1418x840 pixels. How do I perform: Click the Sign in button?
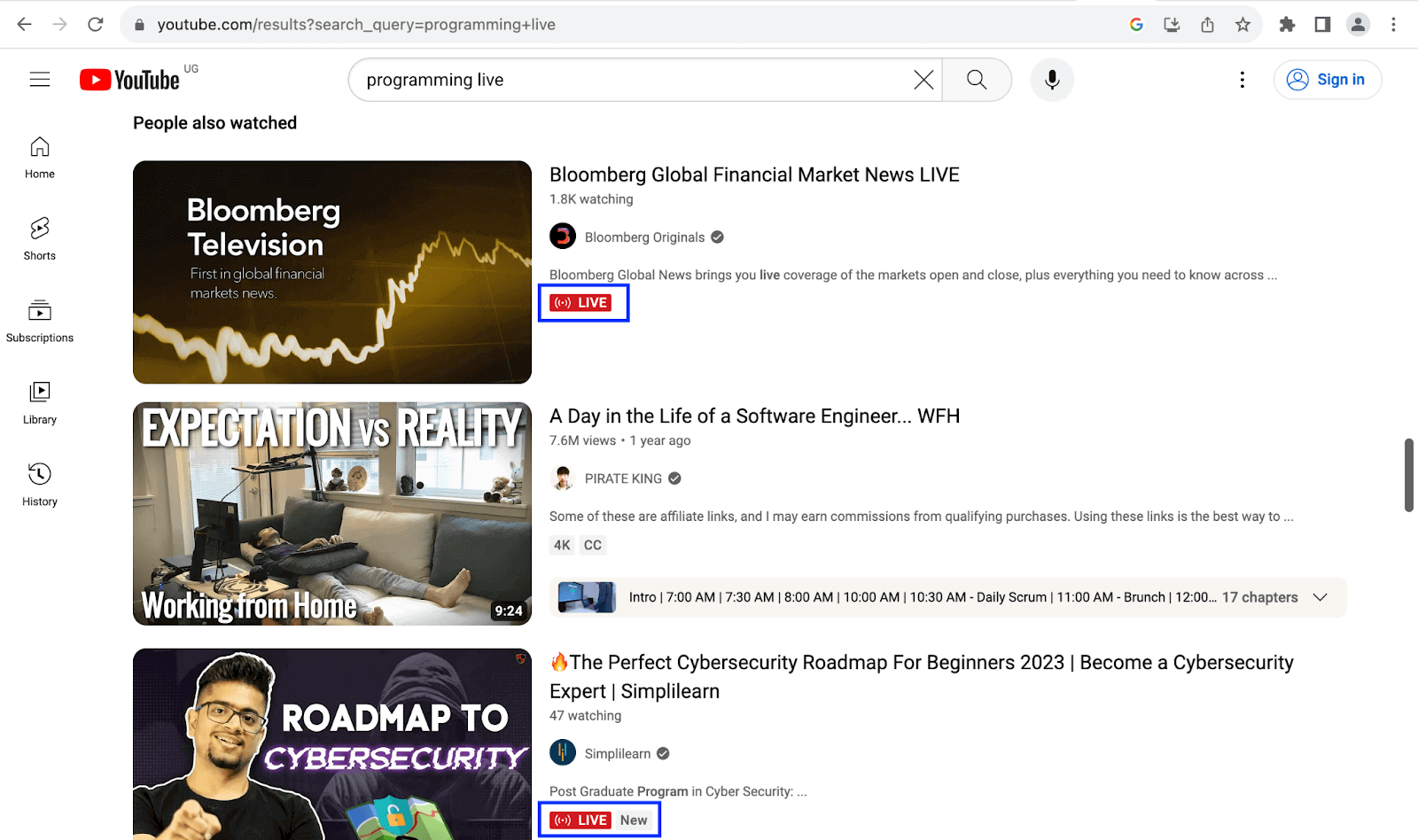(x=1328, y=80)
